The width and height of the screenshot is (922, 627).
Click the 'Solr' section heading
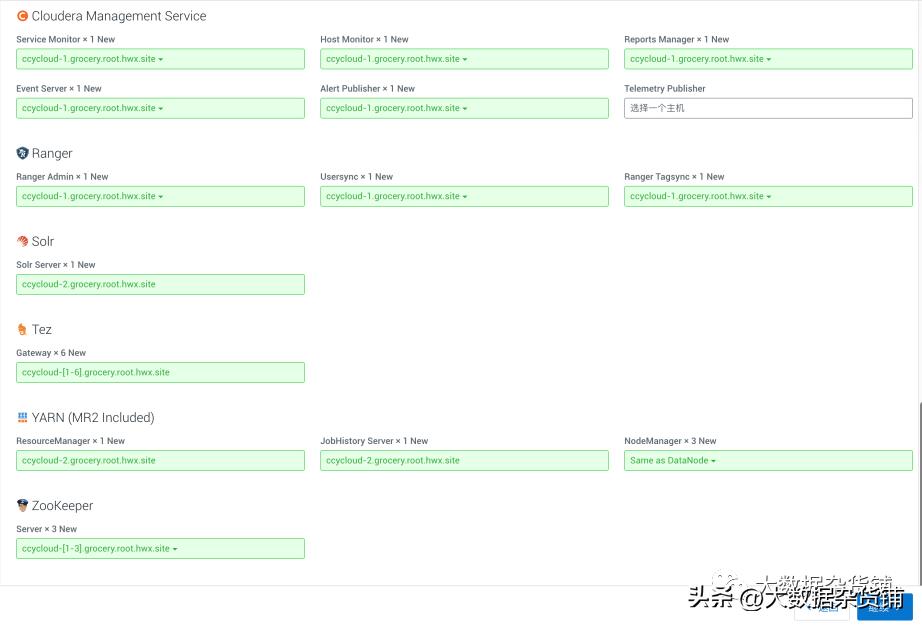[43, 242]
